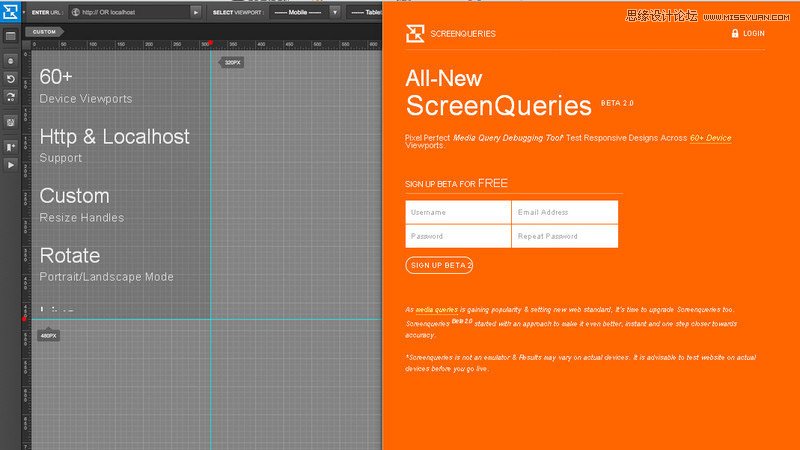
Task: Open the Mobile viewport dropdown
Action: [x=297, y=12]
